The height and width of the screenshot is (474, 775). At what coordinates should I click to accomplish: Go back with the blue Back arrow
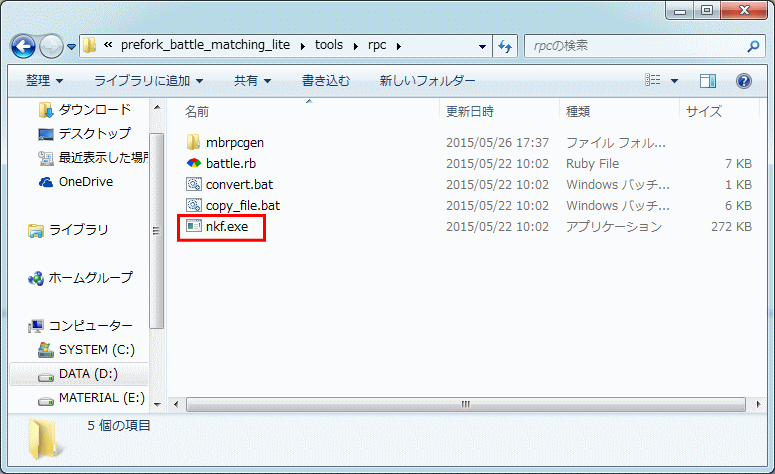click(23, 46)
